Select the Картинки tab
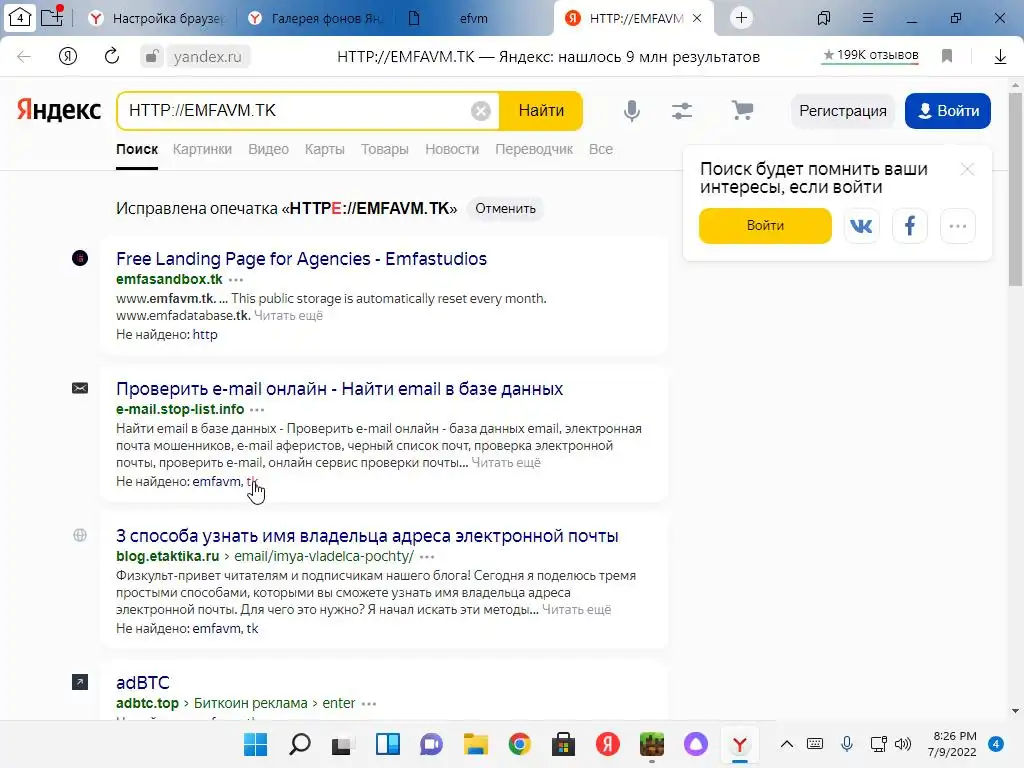 tap(202, 150)
